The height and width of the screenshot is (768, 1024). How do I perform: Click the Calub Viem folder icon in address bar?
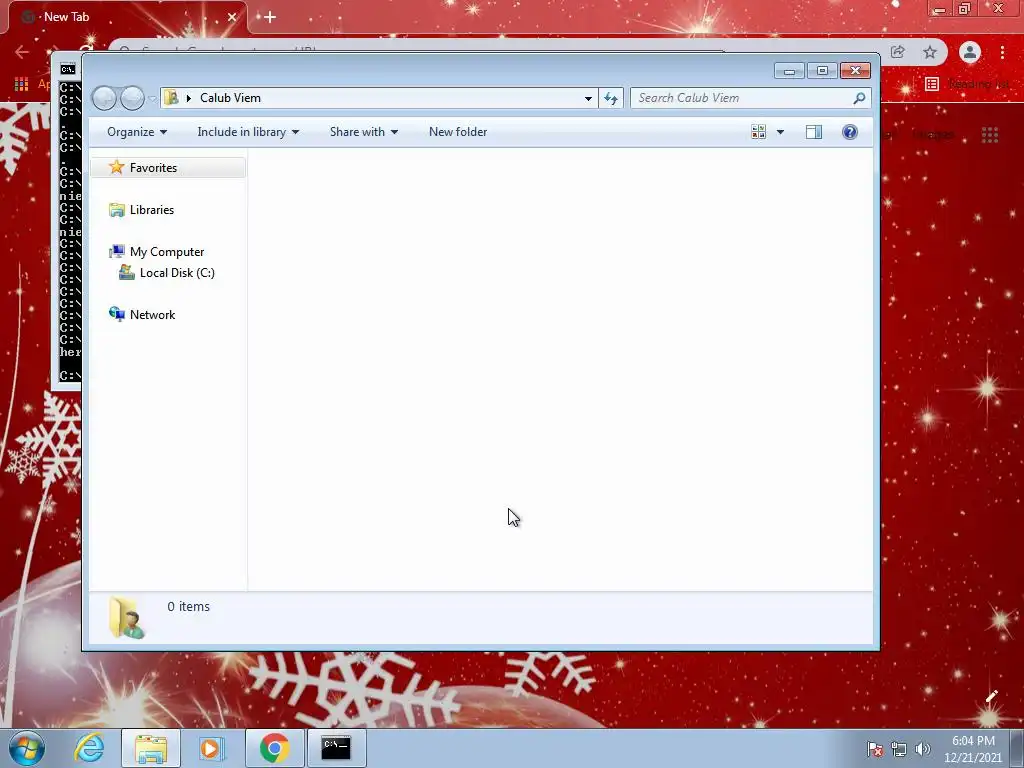[x=171, y=97]
